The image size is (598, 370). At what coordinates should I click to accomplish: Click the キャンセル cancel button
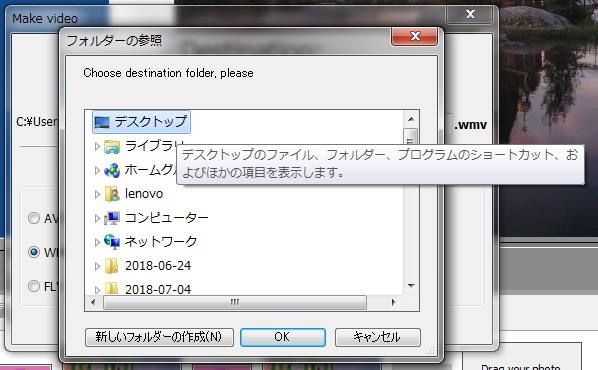[378, 337]
